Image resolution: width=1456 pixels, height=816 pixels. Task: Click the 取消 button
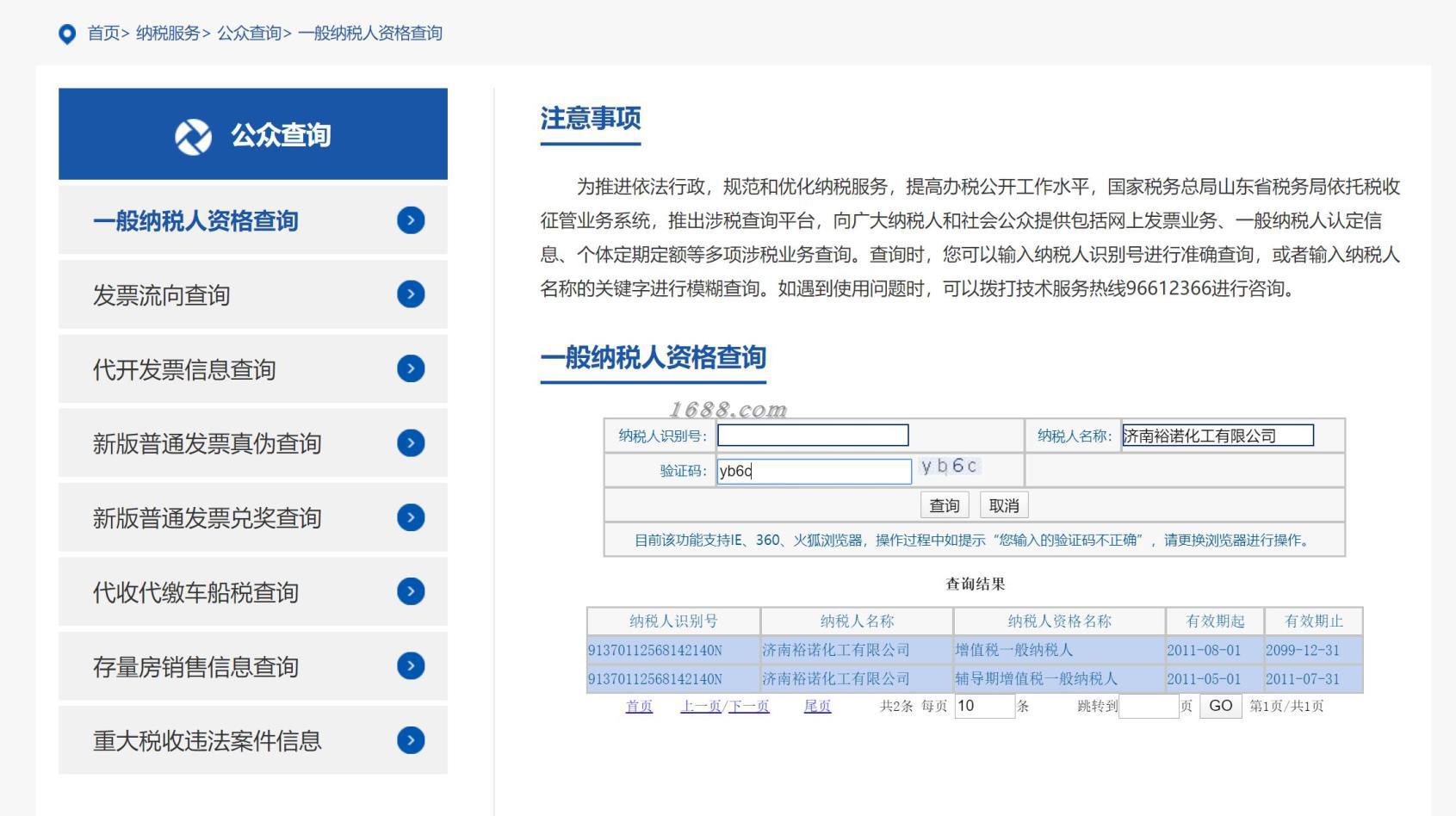coord(1004,505)
